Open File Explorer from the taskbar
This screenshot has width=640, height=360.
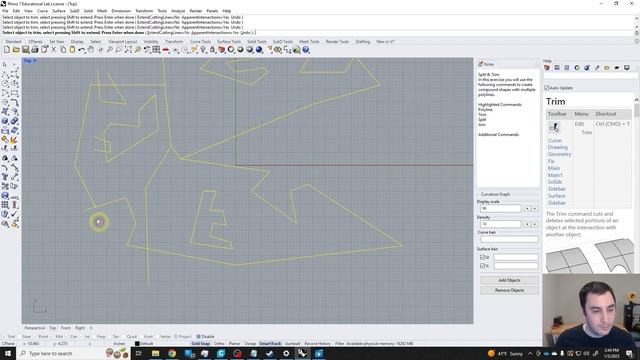(155, 353)
